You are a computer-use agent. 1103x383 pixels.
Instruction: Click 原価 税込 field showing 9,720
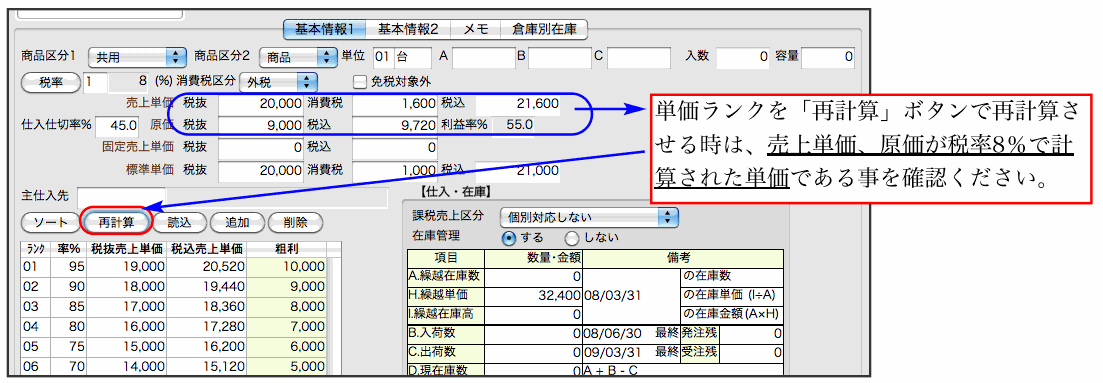coord(395,126)
